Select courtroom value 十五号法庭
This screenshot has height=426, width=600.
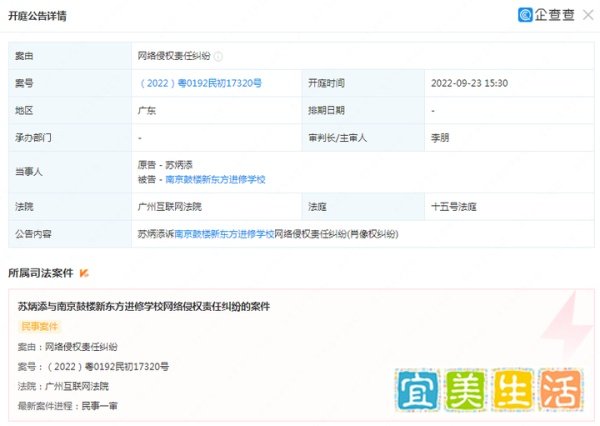coord(454,207)
